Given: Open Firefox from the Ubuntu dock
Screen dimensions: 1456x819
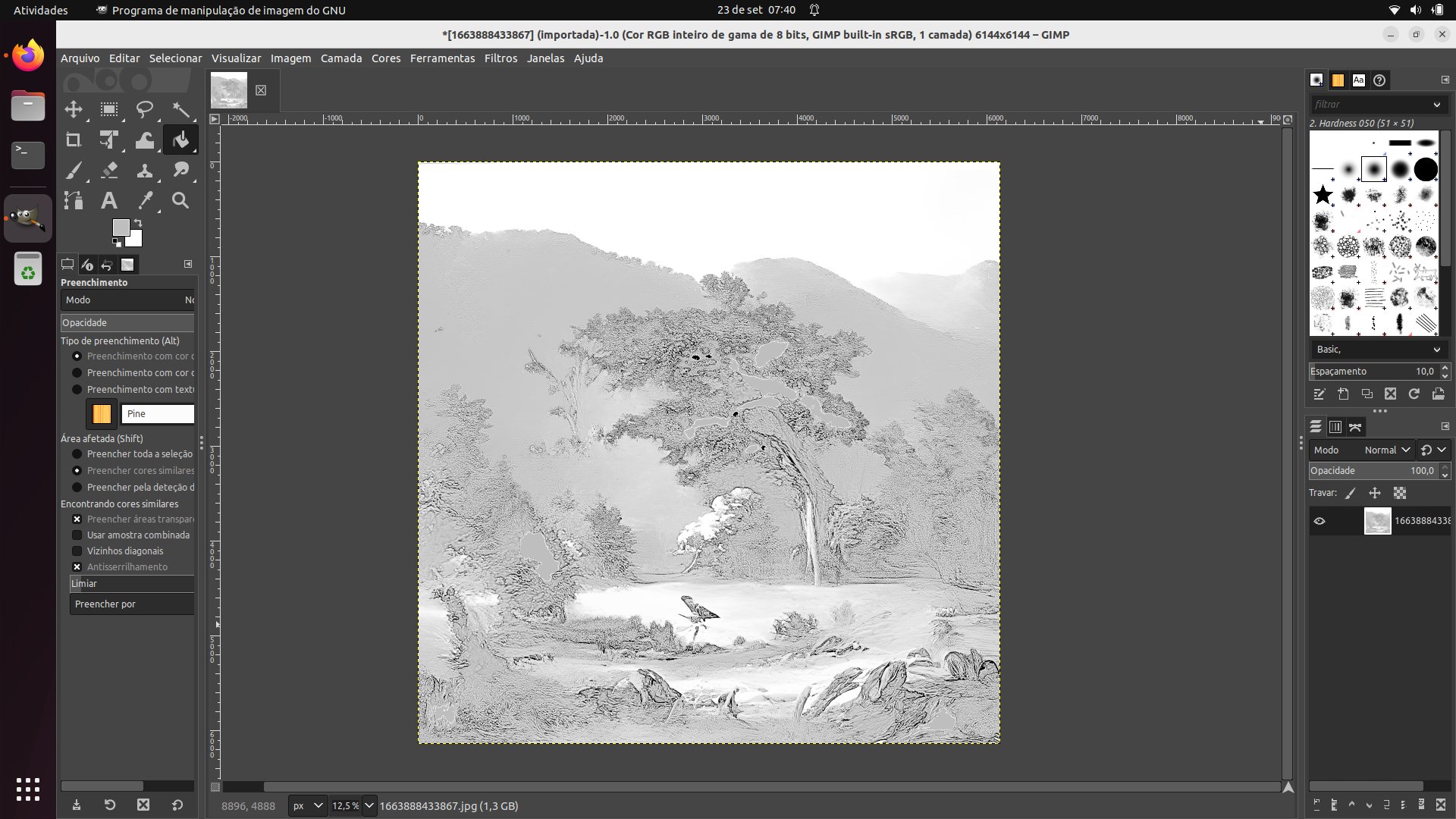Looking at the screenshot, I should pos(28,55).
